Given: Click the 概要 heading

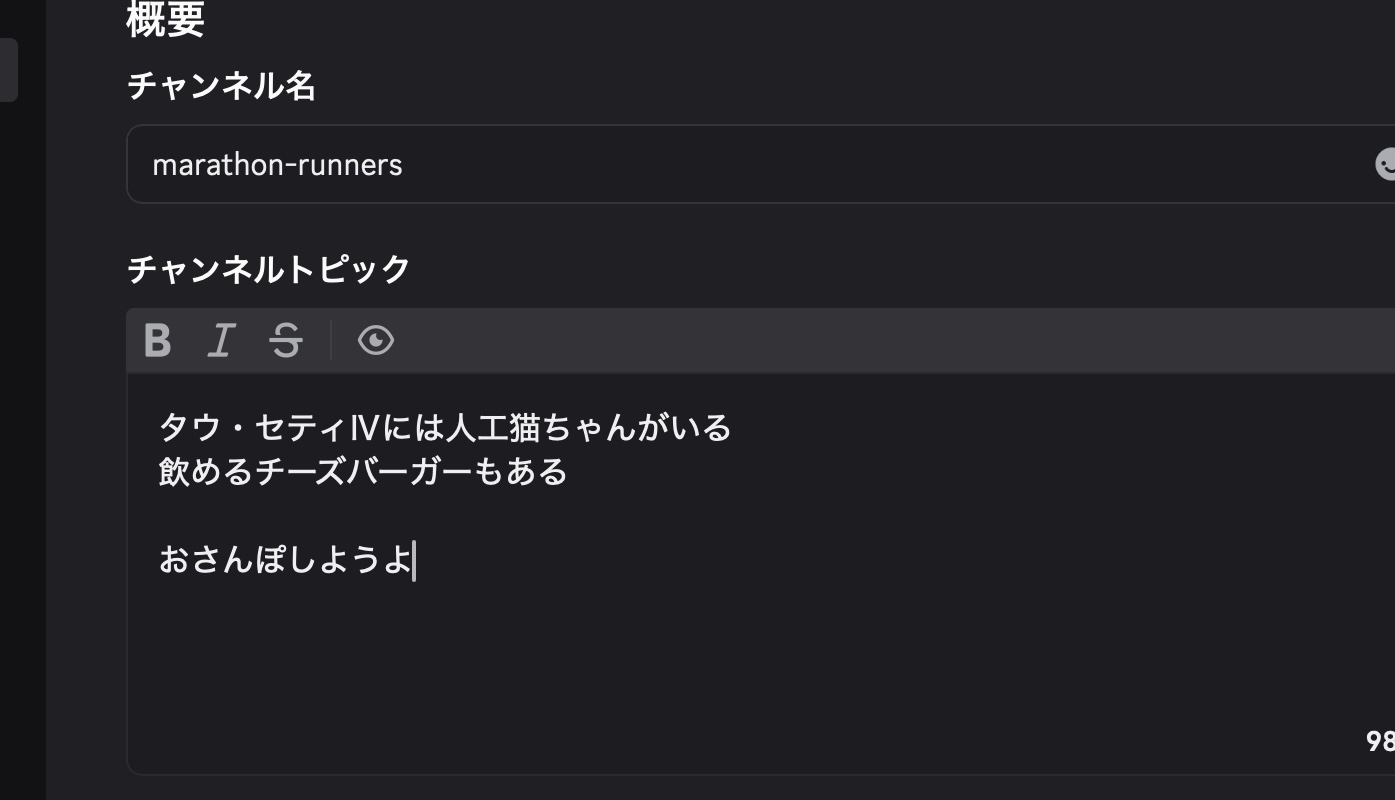Looking at the screenshot, I should coord(166,20).
